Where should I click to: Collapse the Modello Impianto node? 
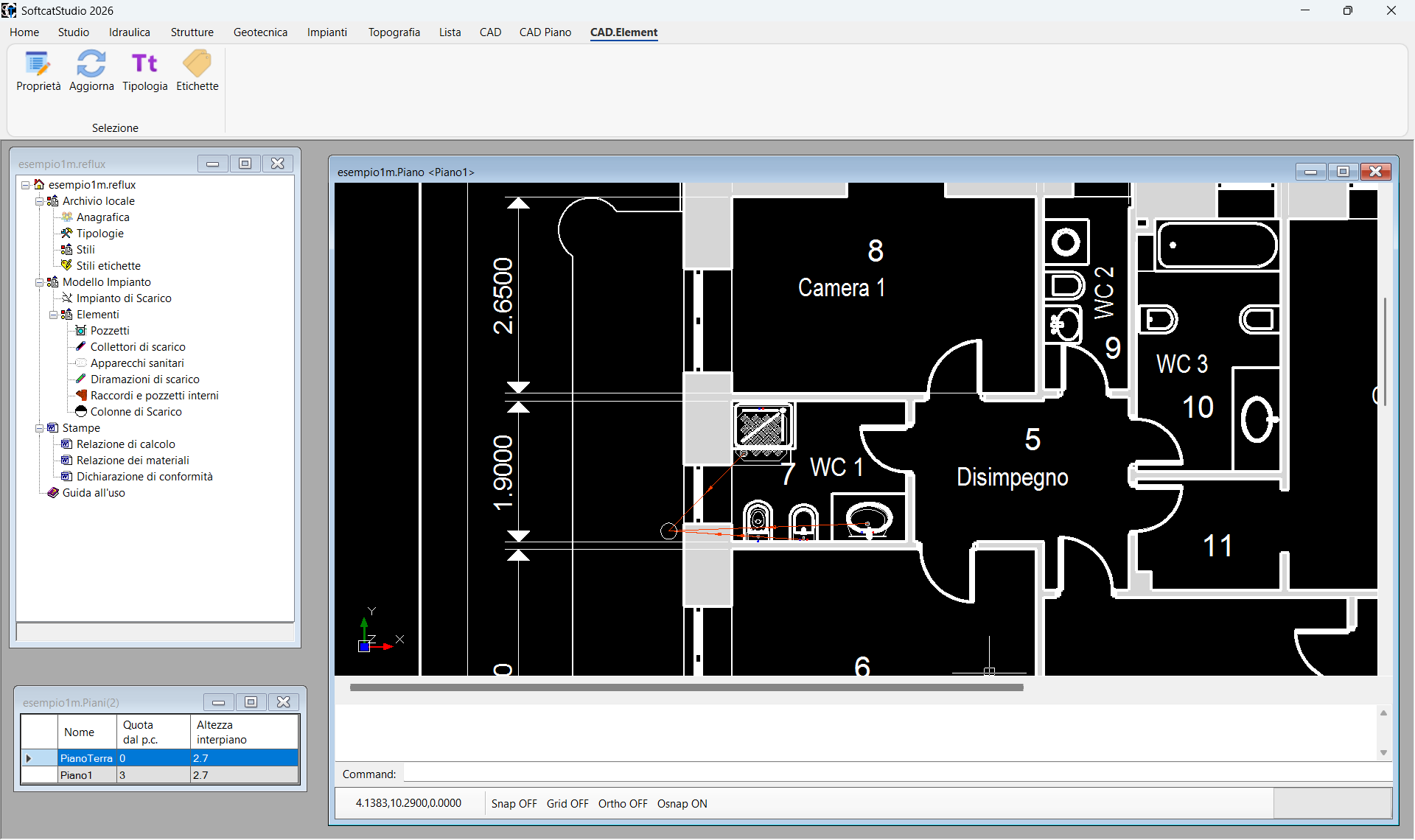coord(39,282)
